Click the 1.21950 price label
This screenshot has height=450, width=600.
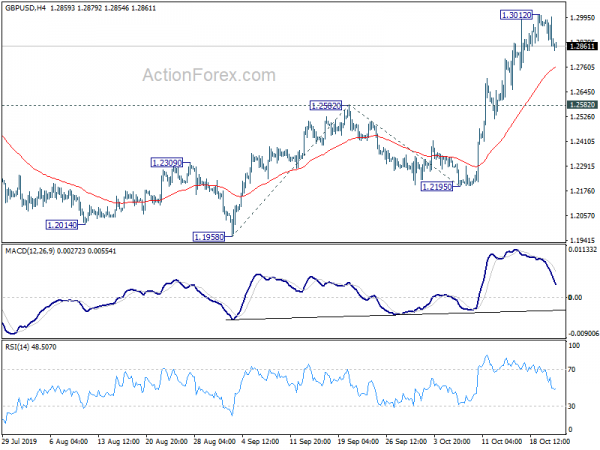tap(437, 187)
